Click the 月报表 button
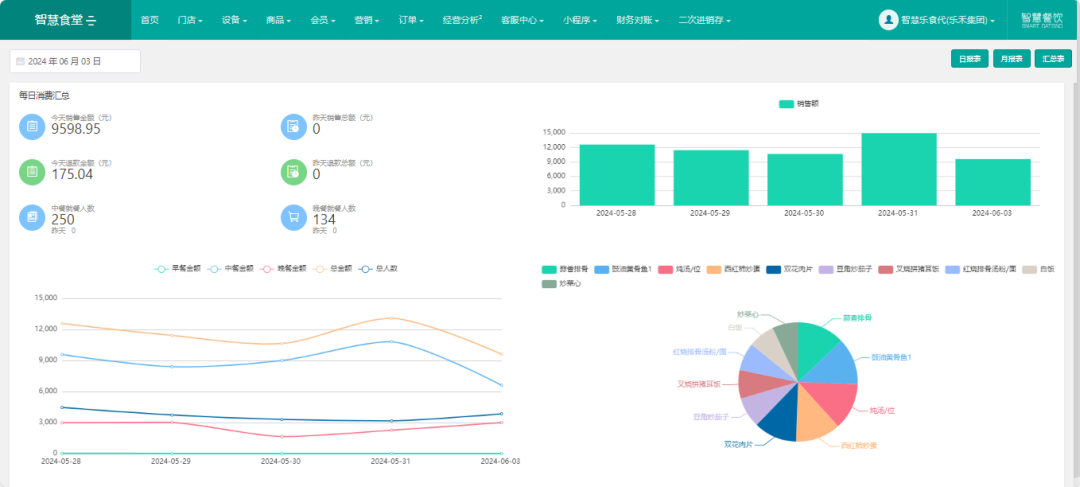The height and width of the screenshot is (487, 1080). pyautogui.click(x=1012, y=59)
